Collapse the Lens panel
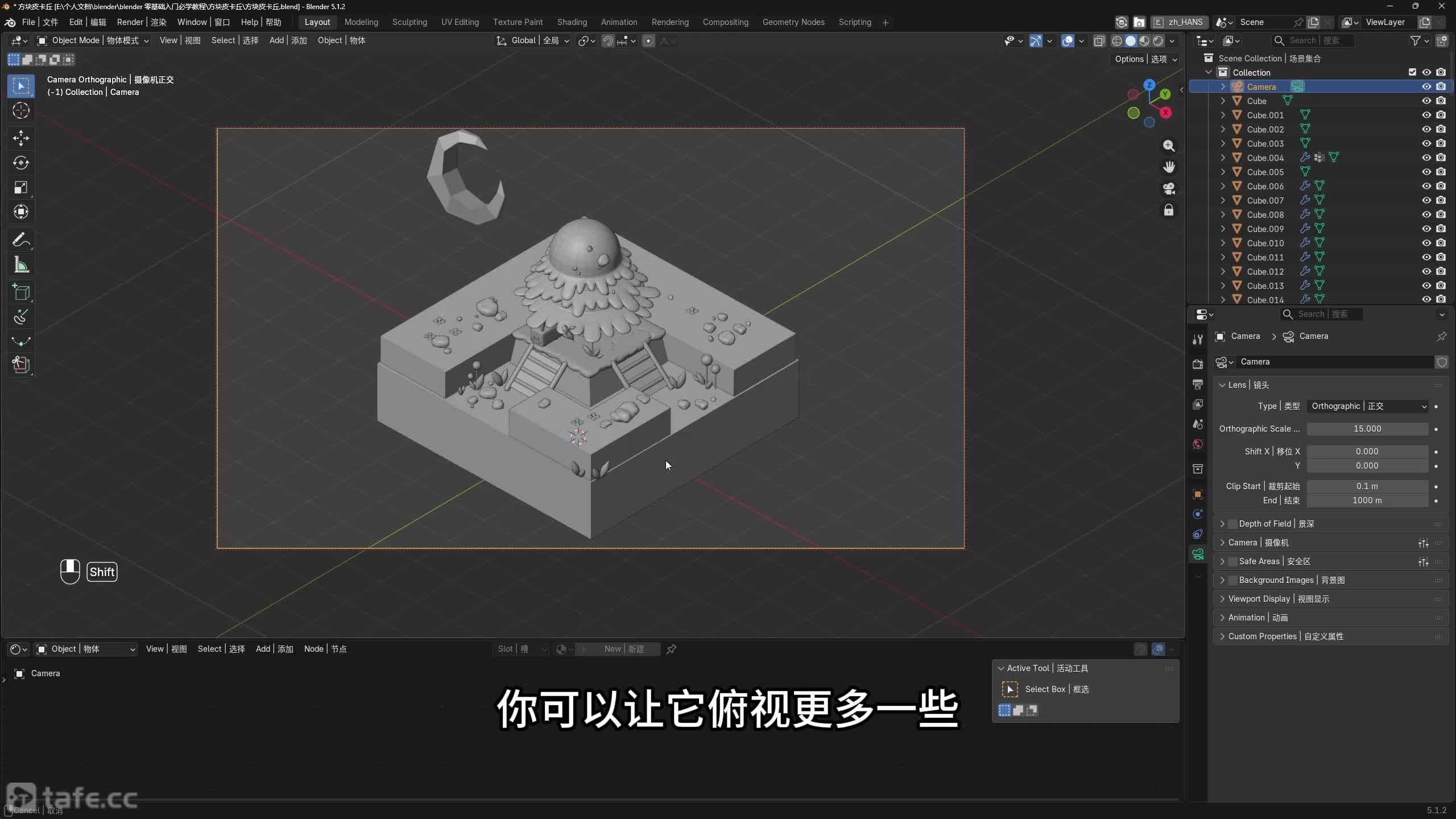Image resolution: width=1456 pixels, height=819 pixels. [x=1222, y=385]
